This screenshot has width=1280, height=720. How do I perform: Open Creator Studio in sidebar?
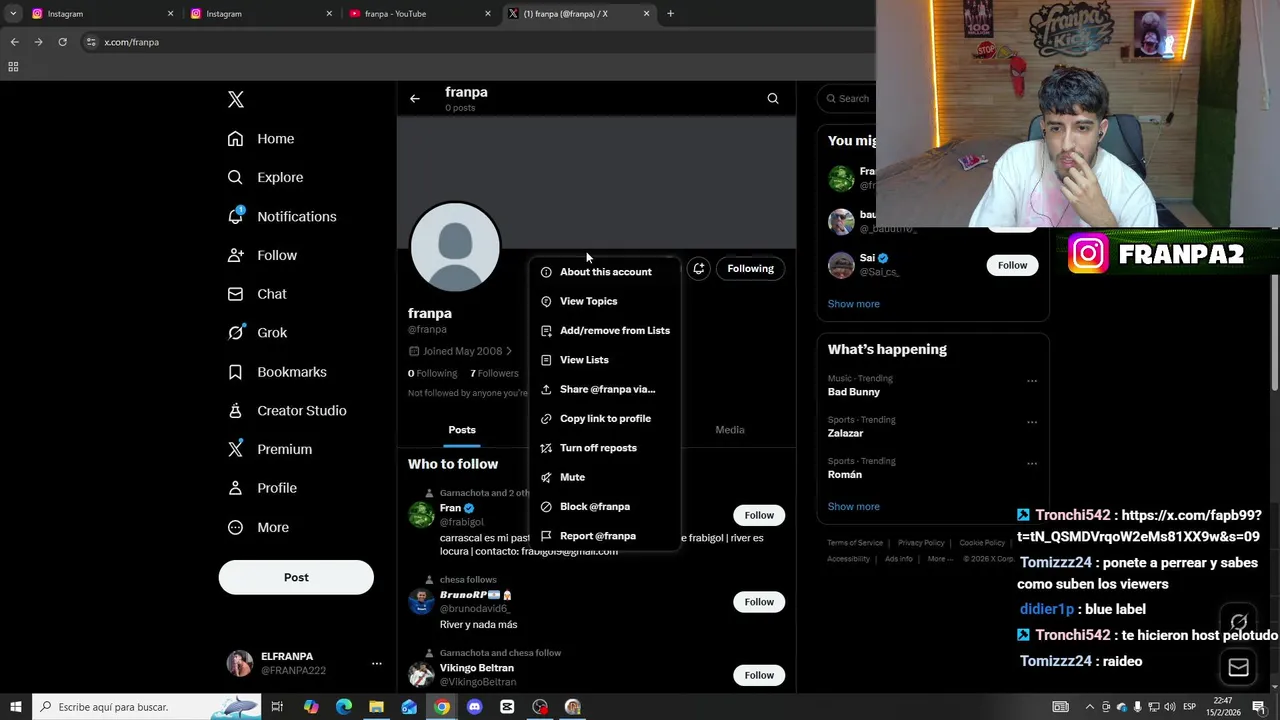point(287,410)
